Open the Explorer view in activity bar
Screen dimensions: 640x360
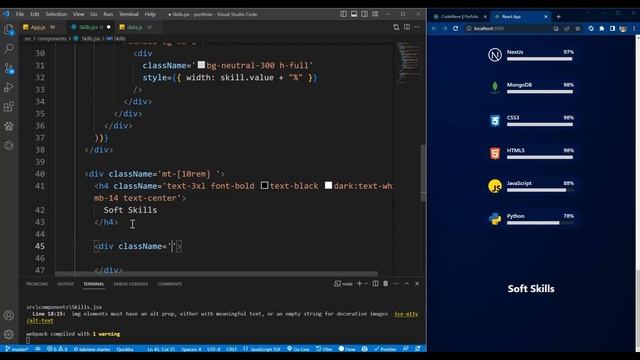click(9, 29)
